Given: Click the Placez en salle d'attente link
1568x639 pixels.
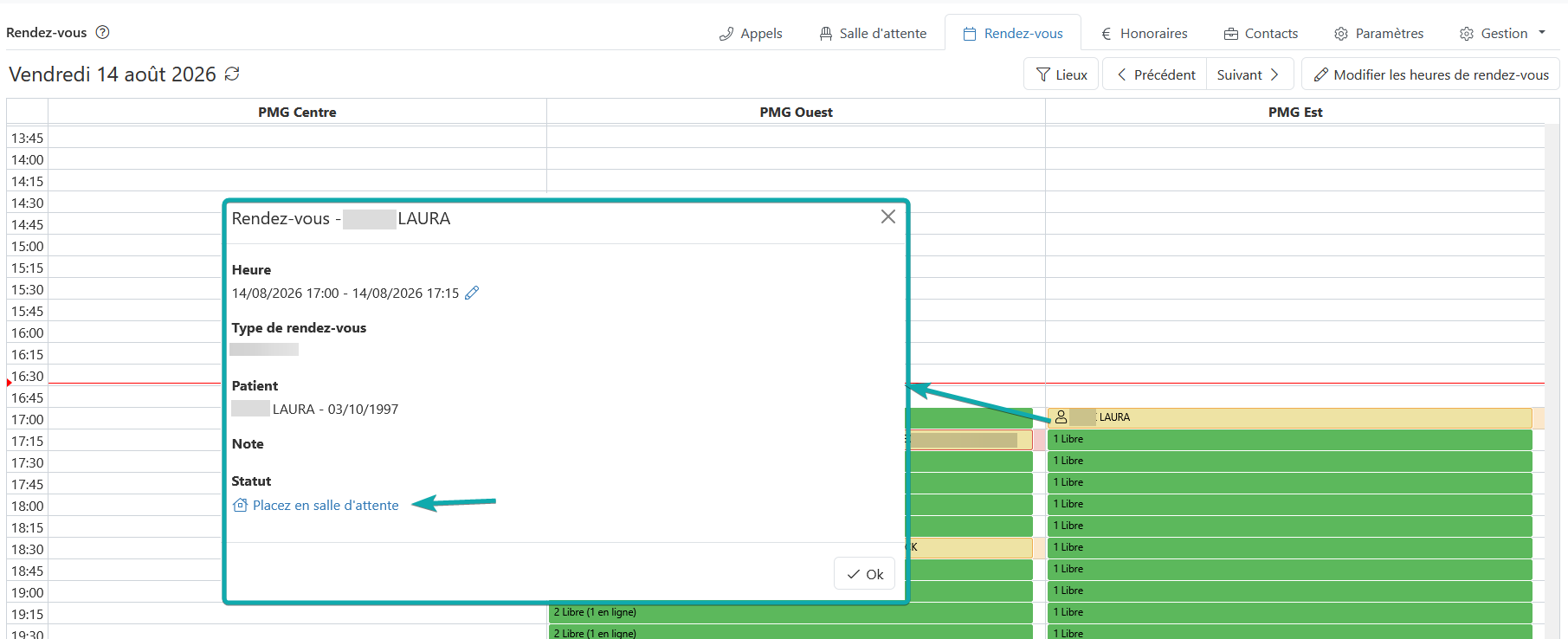Looking at the screenshot, I should pos(326,506).
